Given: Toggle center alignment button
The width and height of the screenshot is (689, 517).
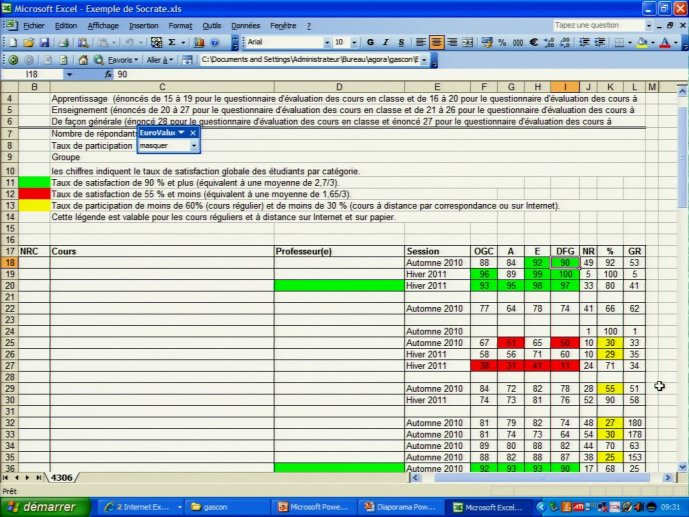Looking at the screenshot, I should (436, 43).
